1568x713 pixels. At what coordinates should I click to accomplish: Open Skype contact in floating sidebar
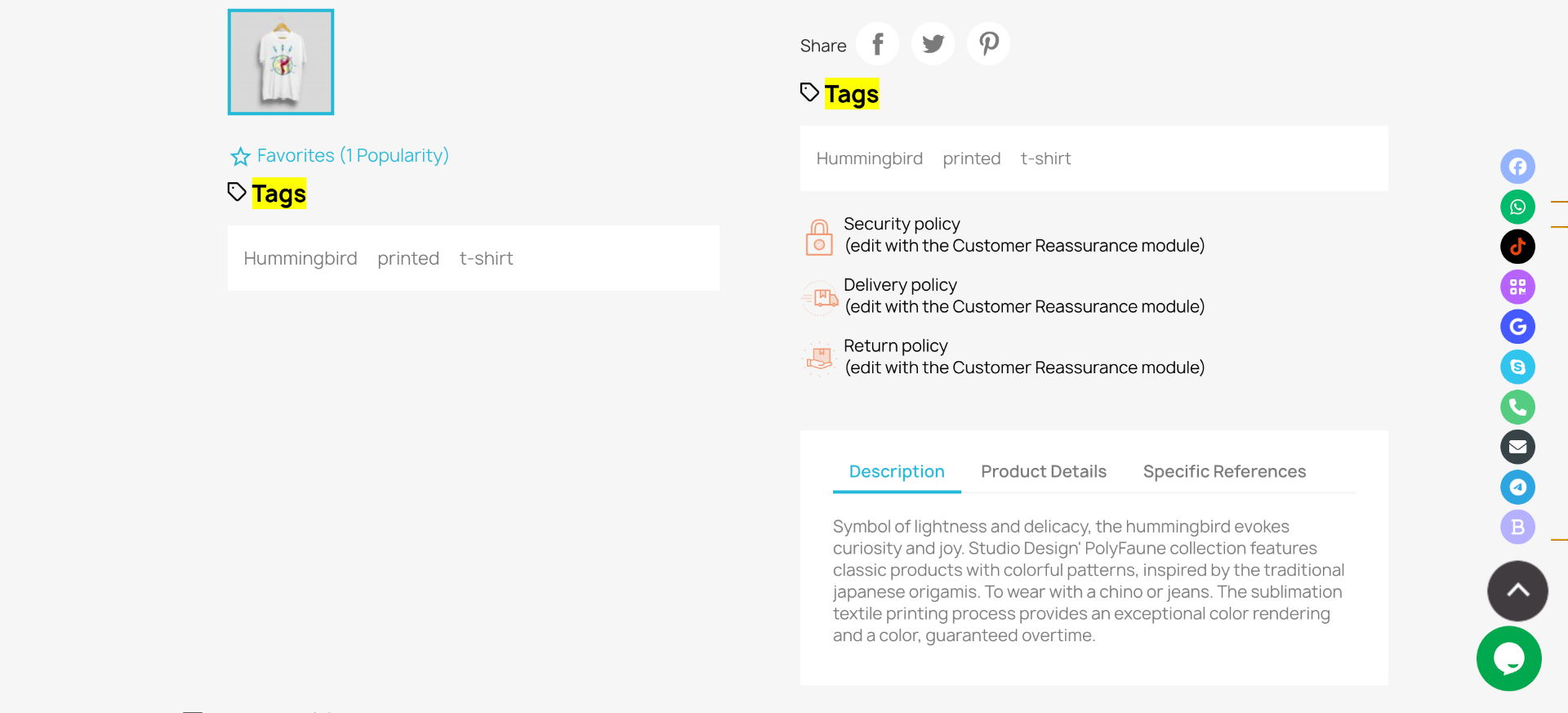tap(1517, 367)
